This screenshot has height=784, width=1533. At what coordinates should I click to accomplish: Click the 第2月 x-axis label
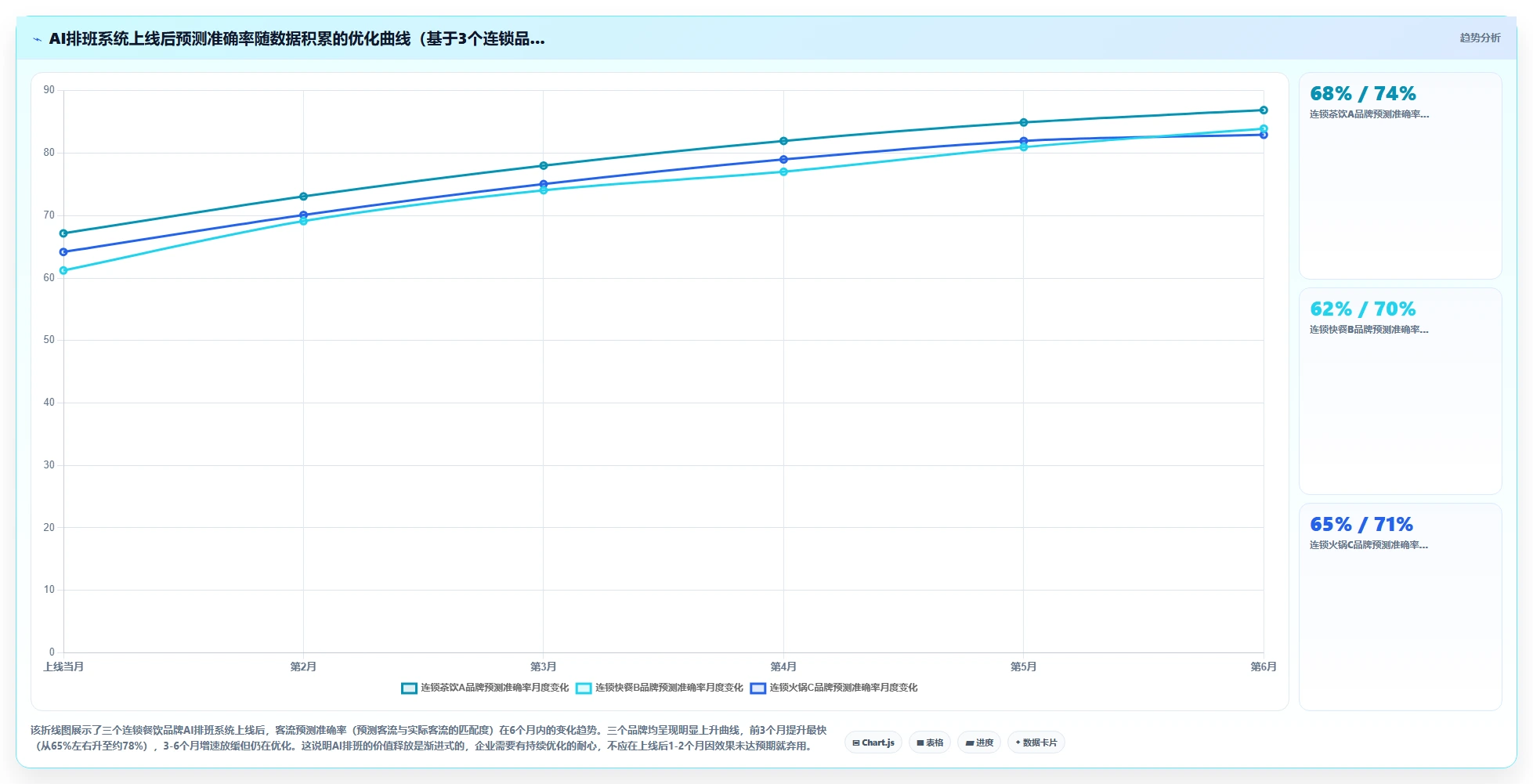click(x=303, y=667)
